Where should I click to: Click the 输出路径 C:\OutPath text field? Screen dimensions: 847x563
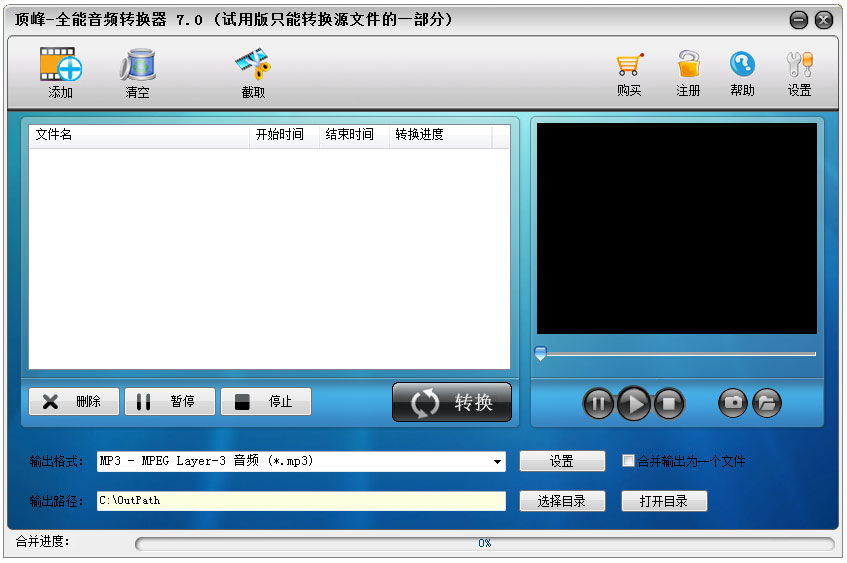click(300, 501)
